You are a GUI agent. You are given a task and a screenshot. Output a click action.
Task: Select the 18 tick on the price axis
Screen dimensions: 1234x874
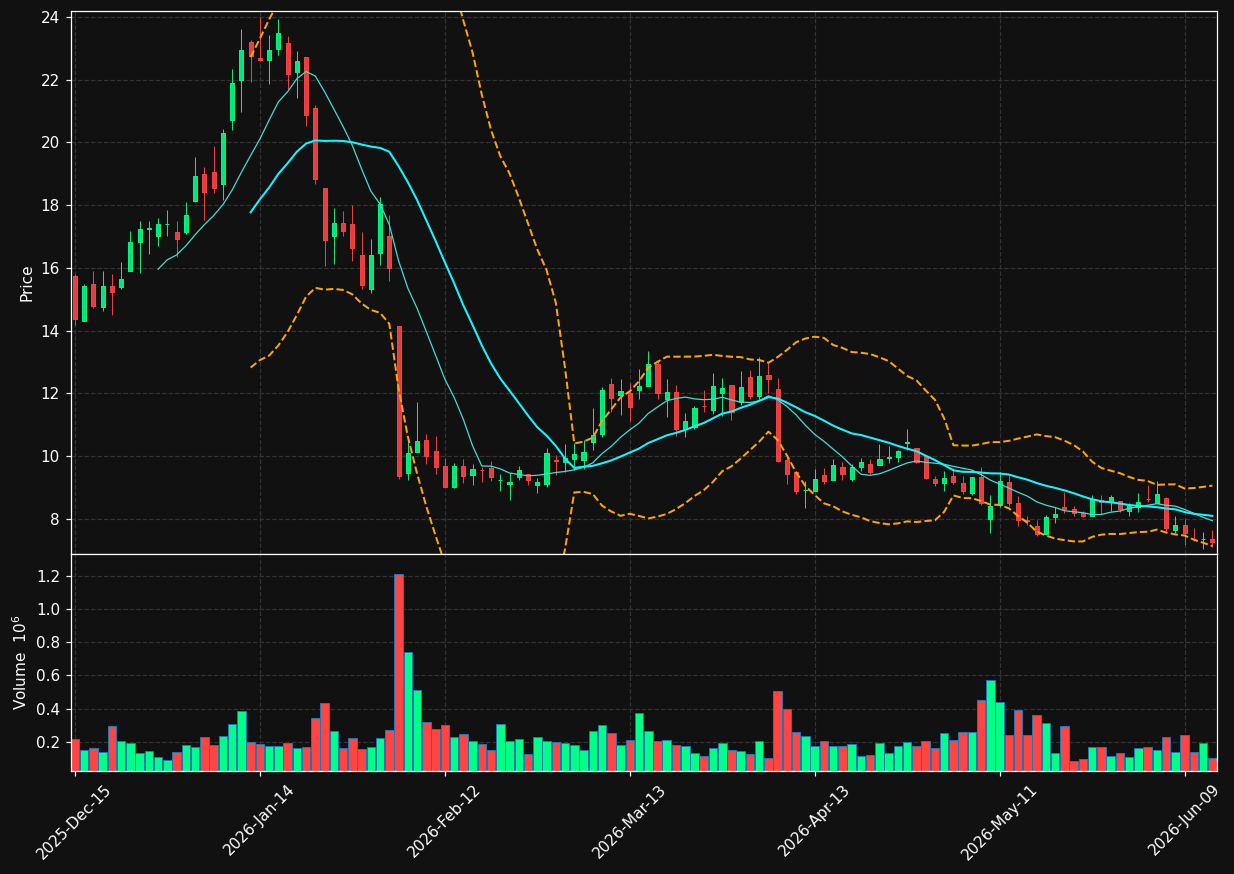pyautogui.click(x=51, y=206)
